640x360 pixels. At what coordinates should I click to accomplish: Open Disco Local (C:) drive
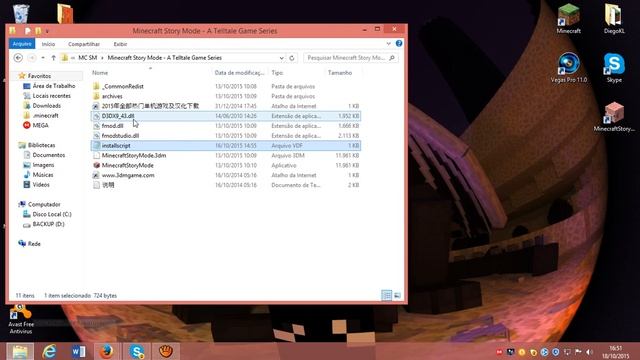(x=51, y=214)
